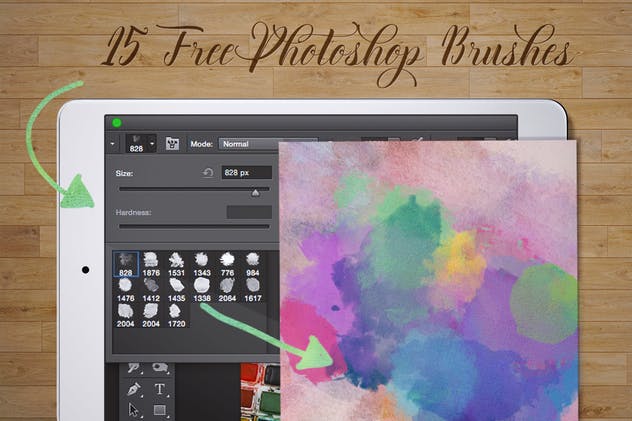632x421 pixels.
Task: Open the brush preset picker showing 828
Action: pos(140,144)
